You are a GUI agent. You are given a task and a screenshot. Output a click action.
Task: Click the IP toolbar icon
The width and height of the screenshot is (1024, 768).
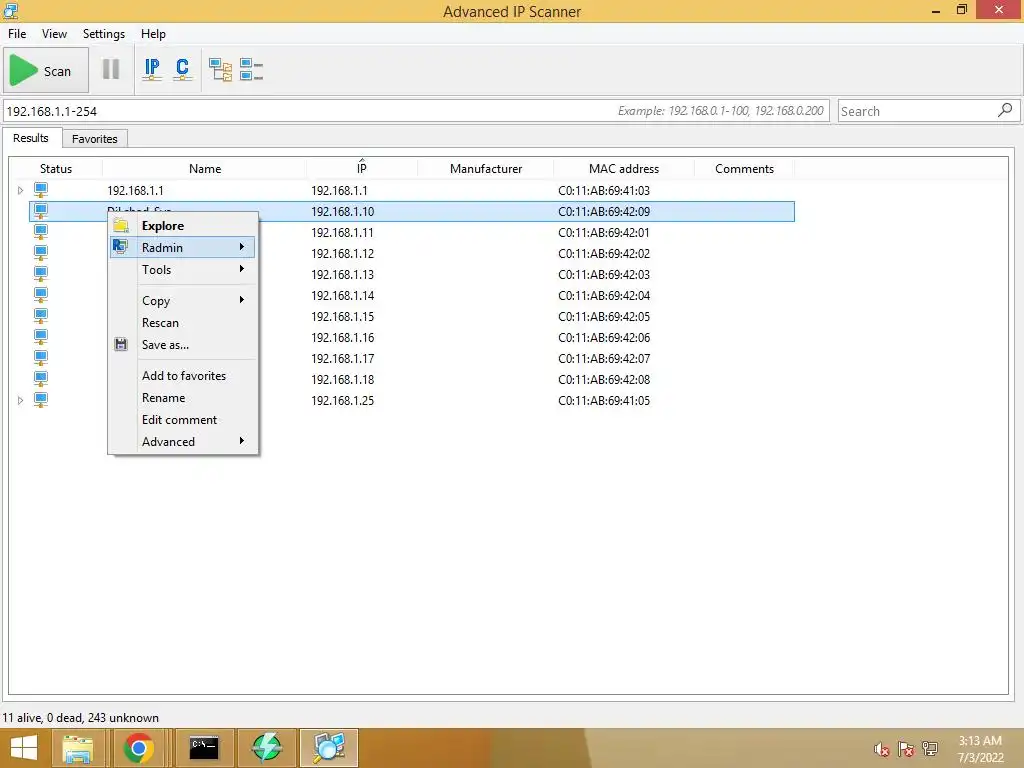[x=152, y=69]
